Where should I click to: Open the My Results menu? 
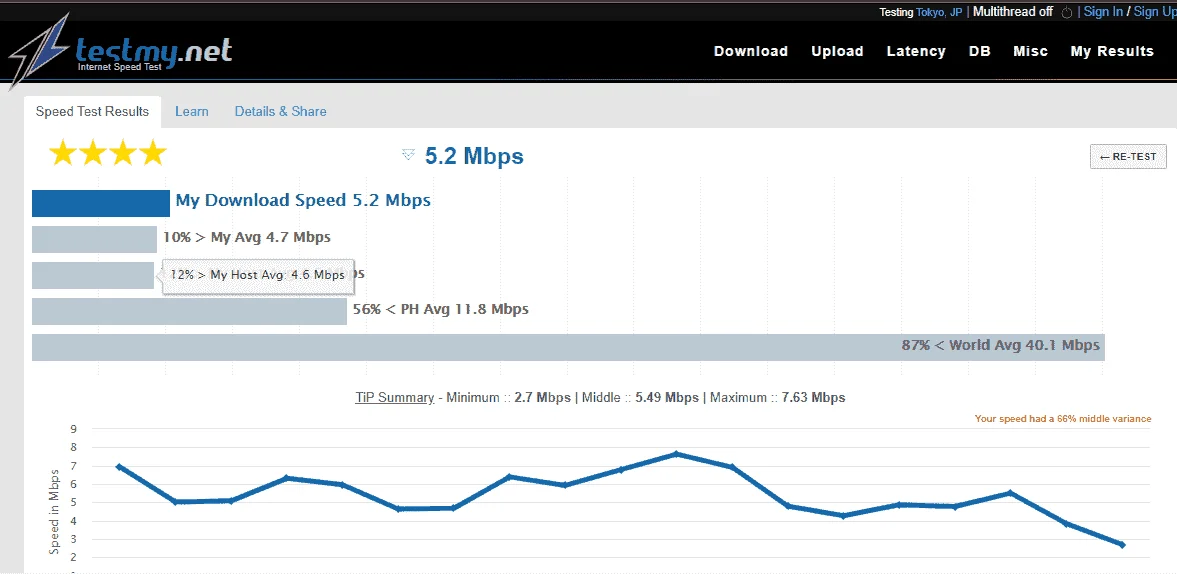point(1112,51)
